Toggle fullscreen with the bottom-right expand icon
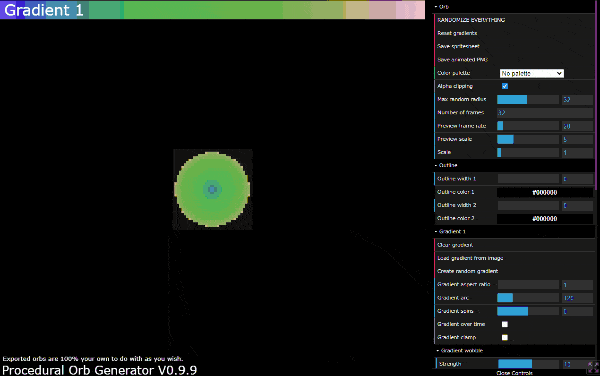The image size is (600, 376). (593, 367)
